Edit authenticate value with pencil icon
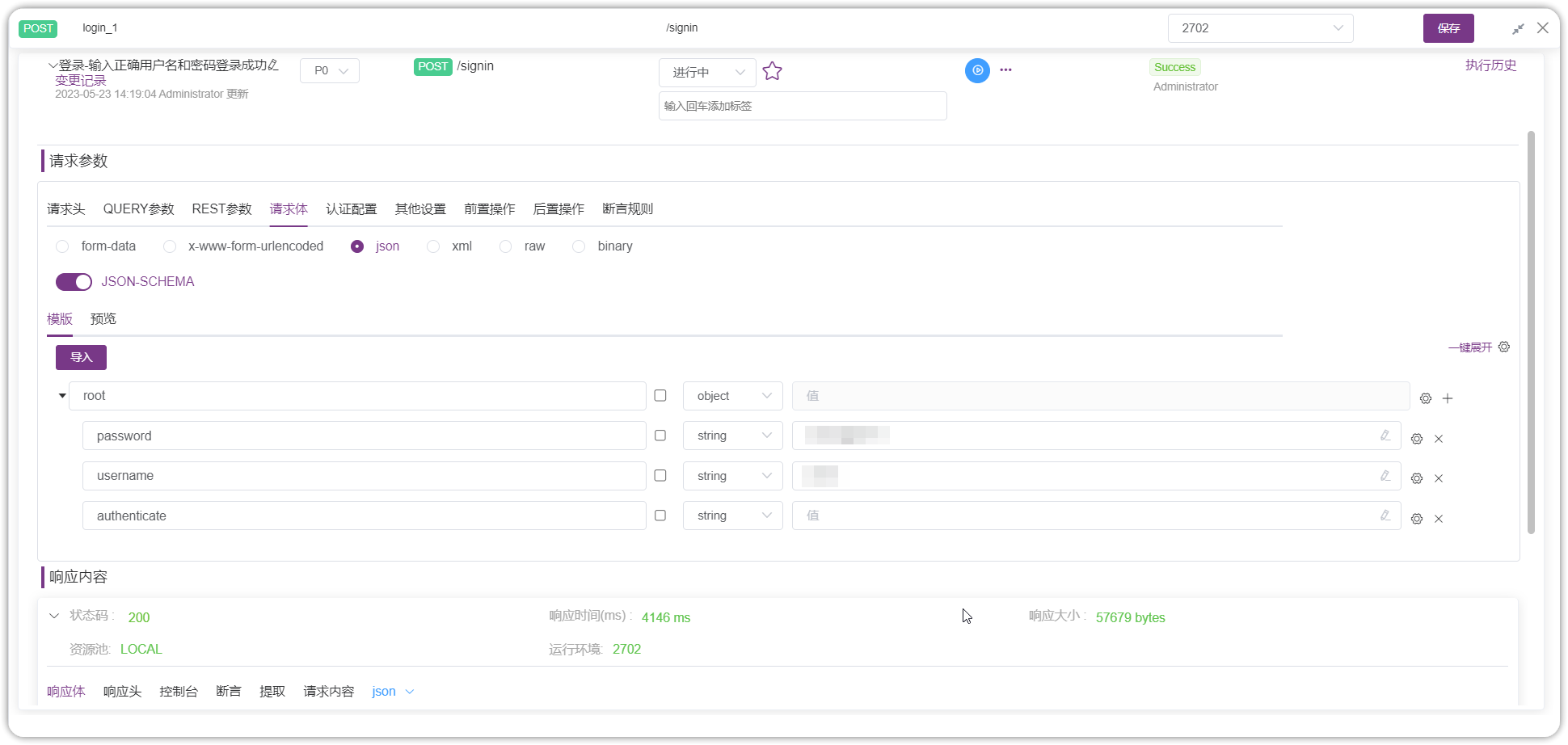 pos(1385,516)
